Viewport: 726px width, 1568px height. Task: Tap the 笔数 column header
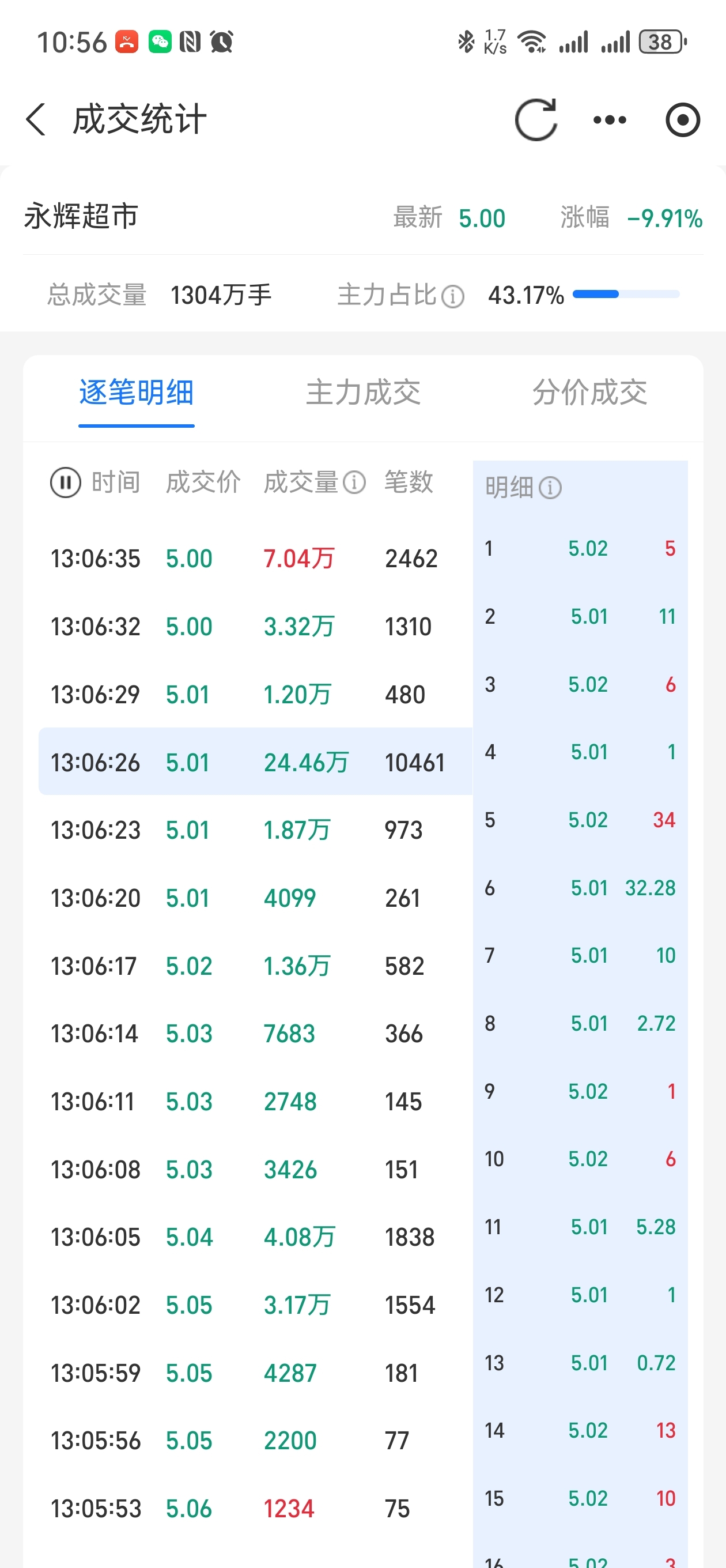pyautogui.click(x=409, y=483)
